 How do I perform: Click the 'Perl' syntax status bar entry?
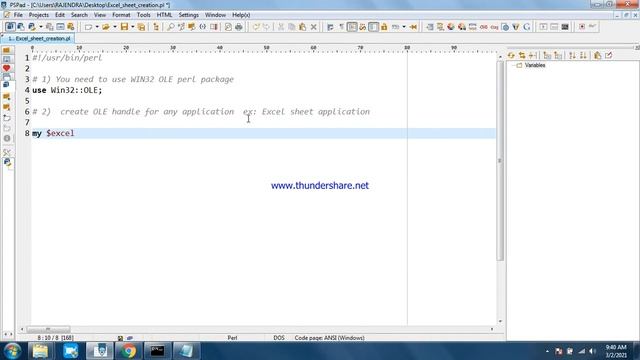coord(232,338)
